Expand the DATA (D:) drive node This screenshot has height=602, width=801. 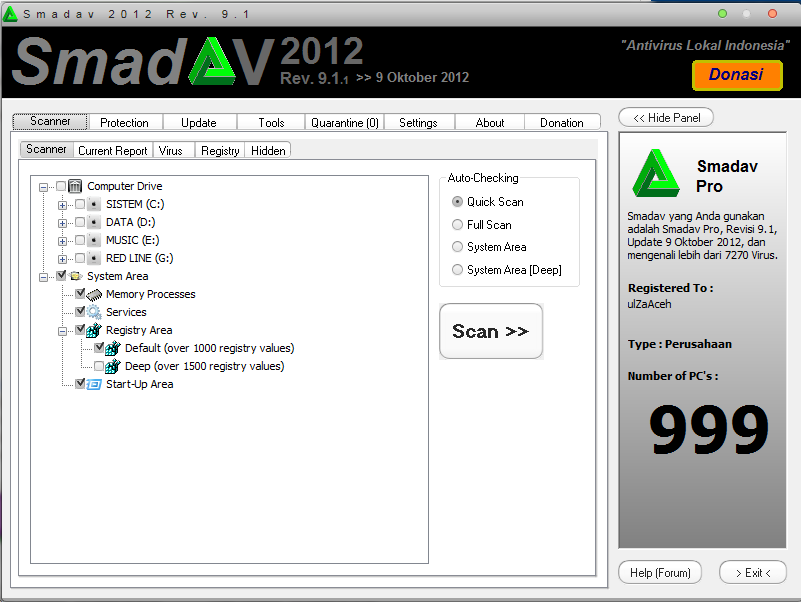62,223
